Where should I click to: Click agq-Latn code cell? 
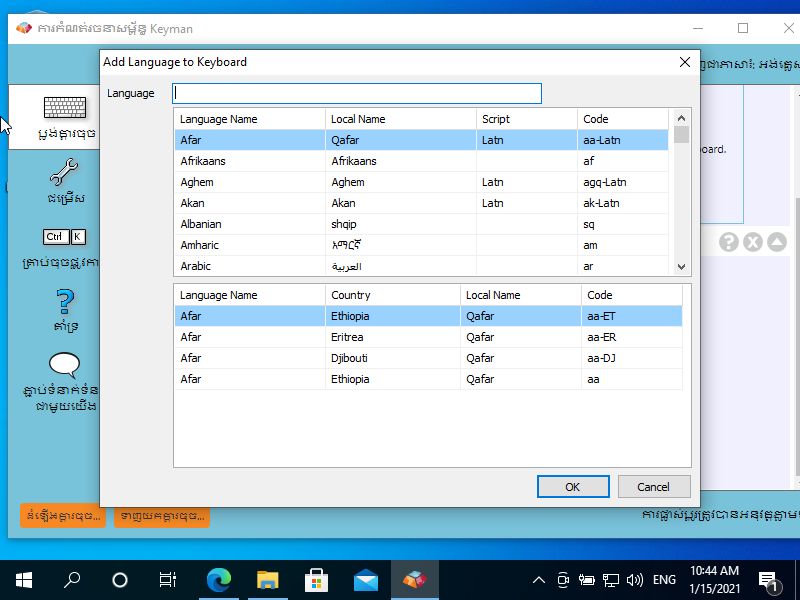(x=623, y=182)
